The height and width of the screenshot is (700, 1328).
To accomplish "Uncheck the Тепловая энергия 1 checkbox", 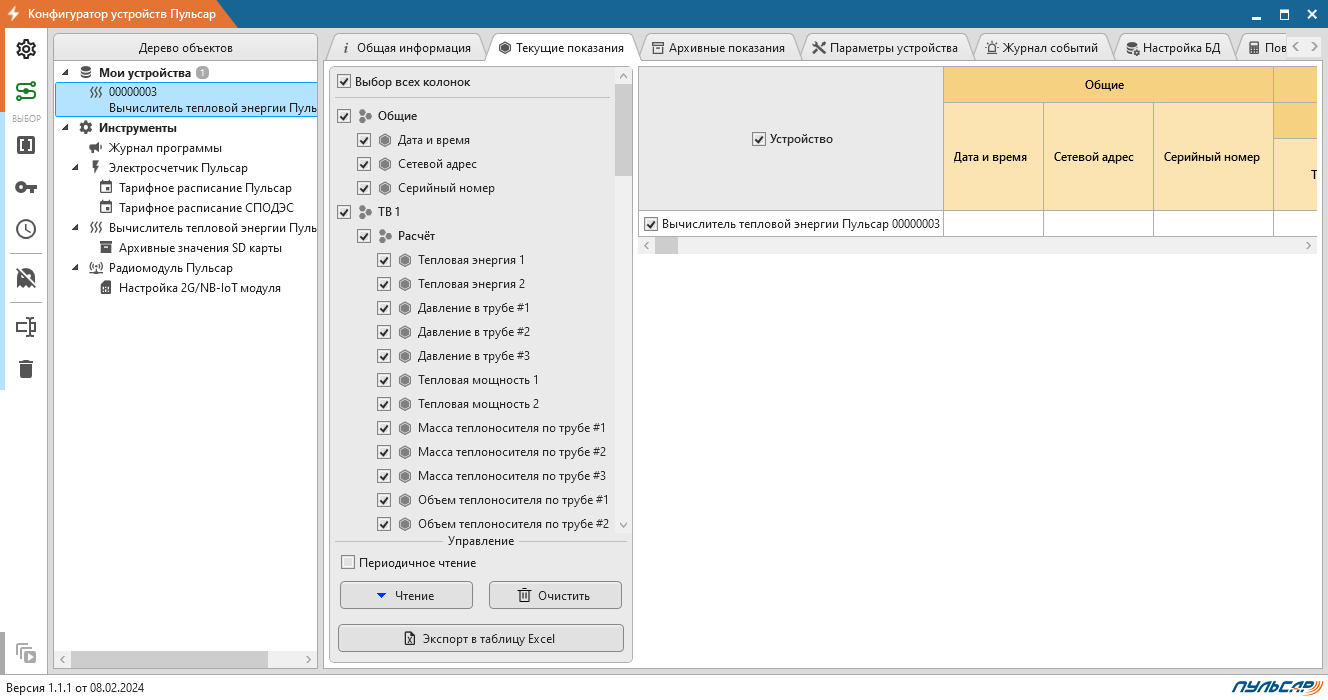I will 384,260.
